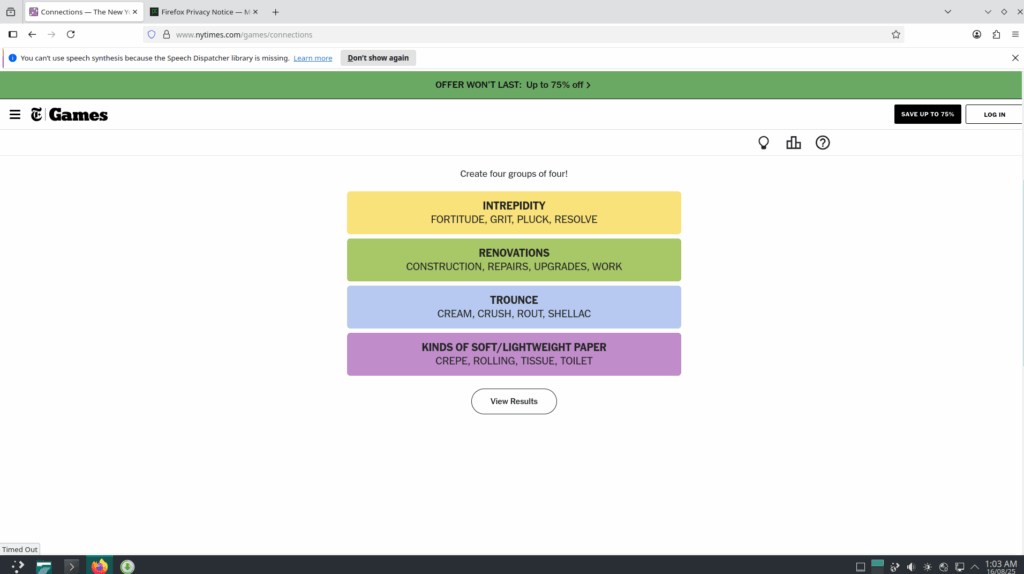Reload the page with the refresh icon
Screen dimensions: 1024x574
coord(71,34)
